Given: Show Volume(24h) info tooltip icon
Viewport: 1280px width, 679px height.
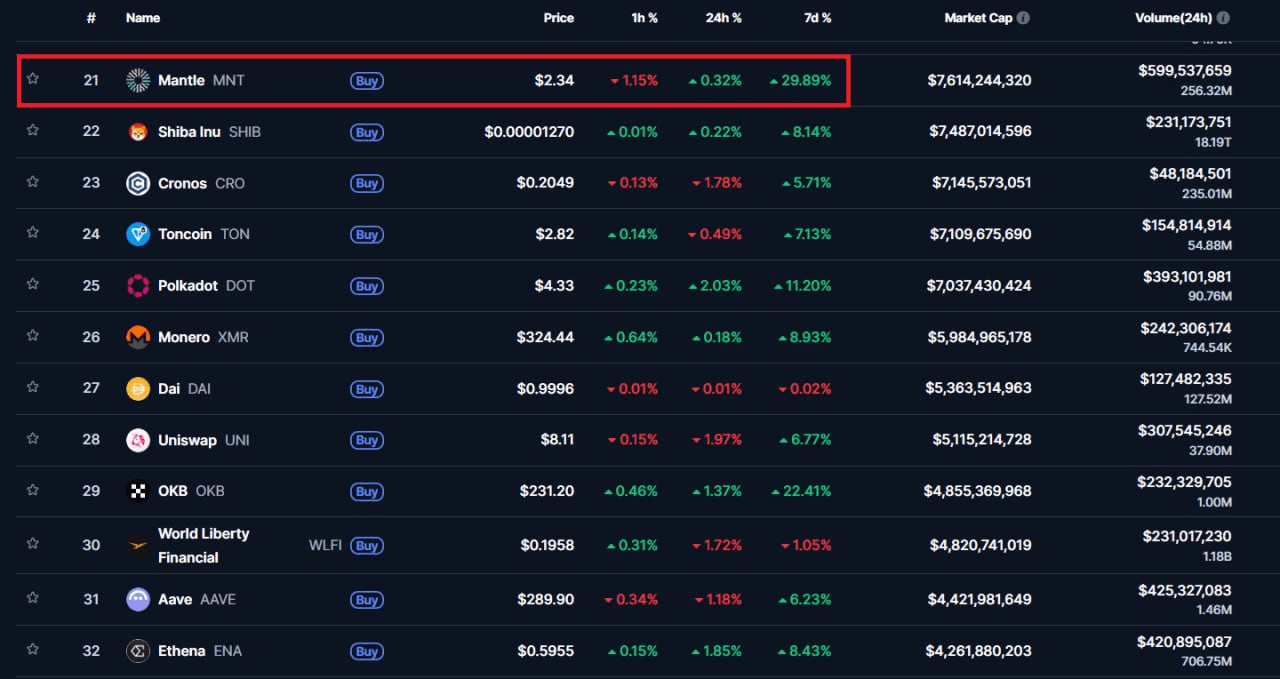Looking at the screenshot, I should 1223,18.
